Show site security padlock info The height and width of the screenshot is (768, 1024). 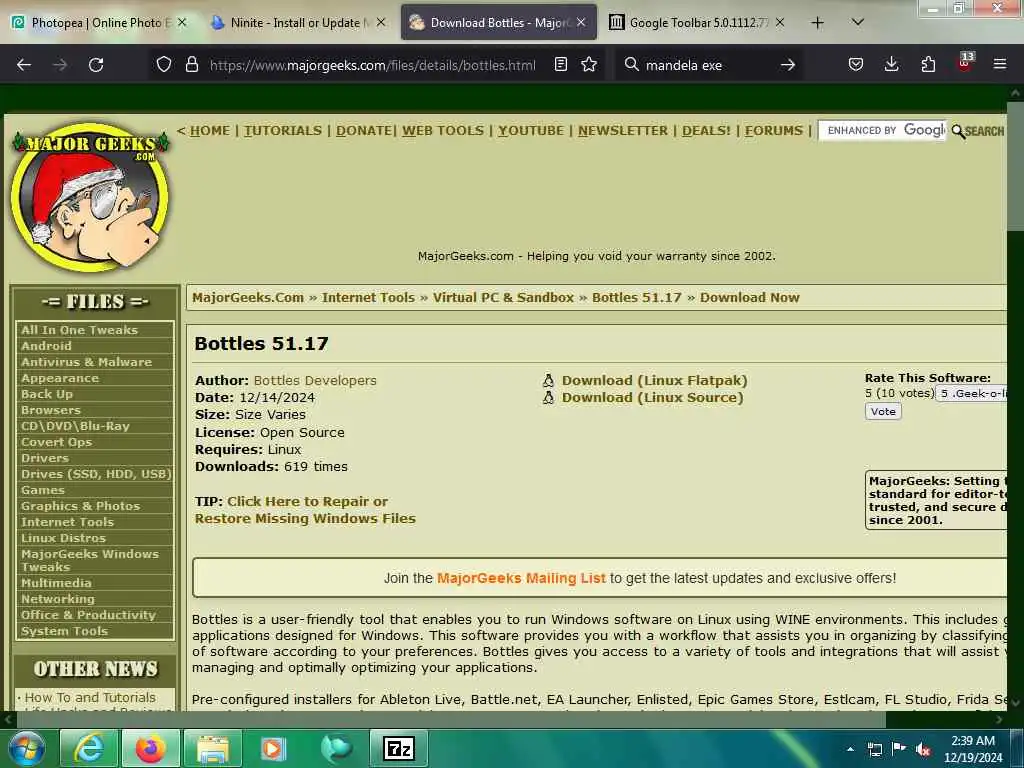pos(191,65)
